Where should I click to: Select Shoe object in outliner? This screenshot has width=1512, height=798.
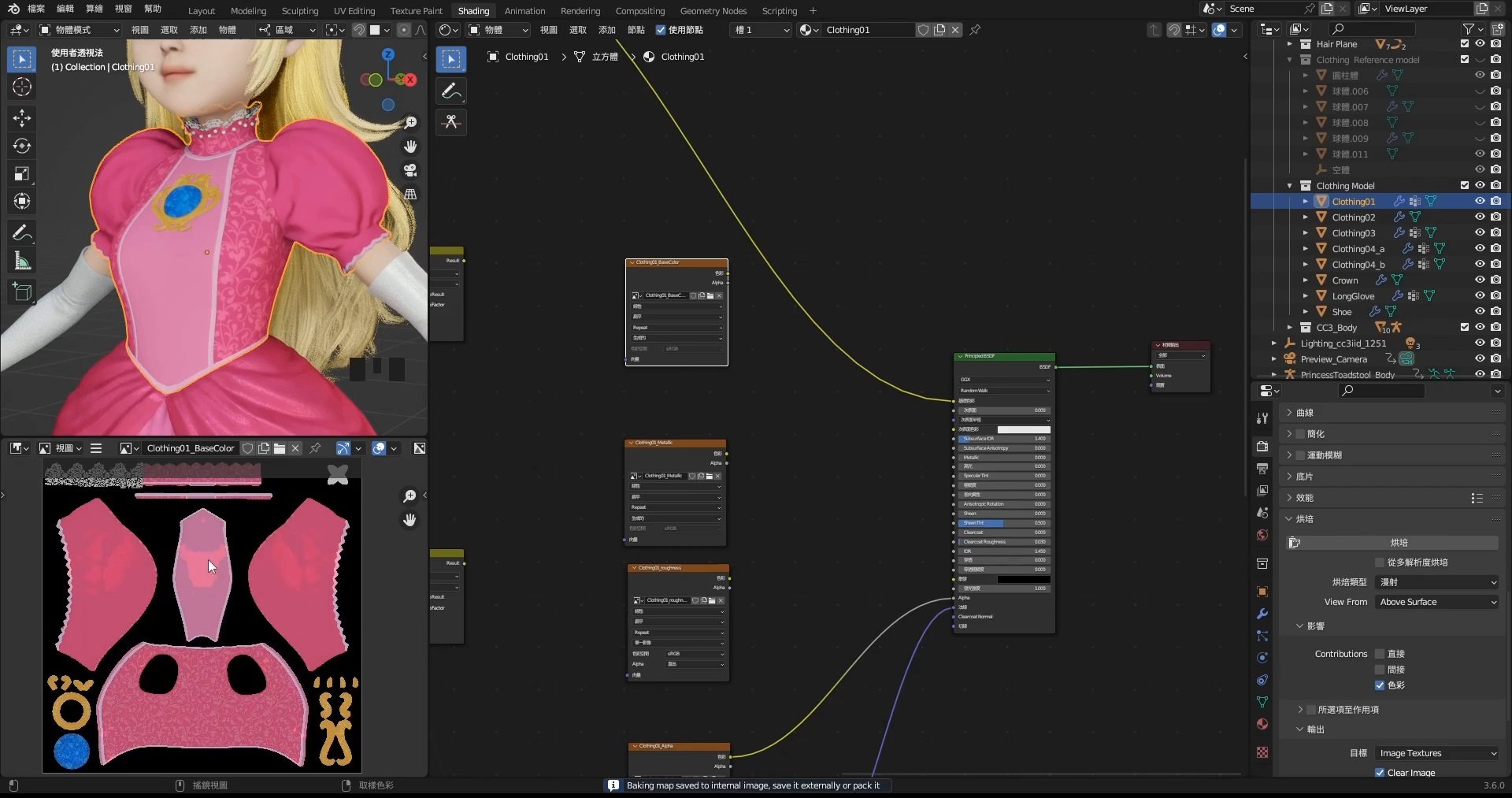(x=1342, y=312)
